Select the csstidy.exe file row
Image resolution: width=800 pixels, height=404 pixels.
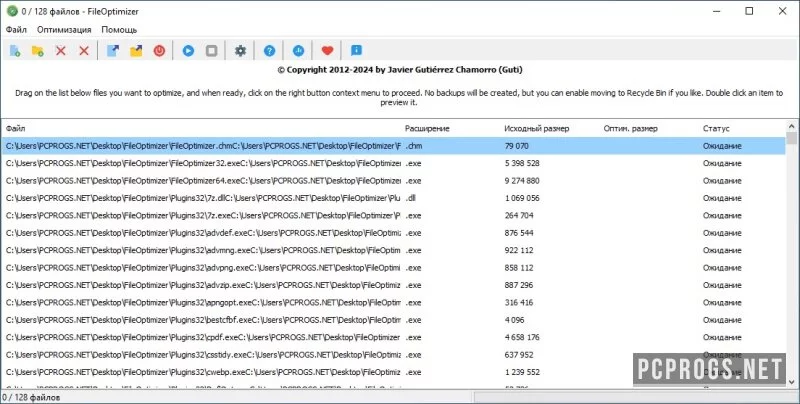393,355
